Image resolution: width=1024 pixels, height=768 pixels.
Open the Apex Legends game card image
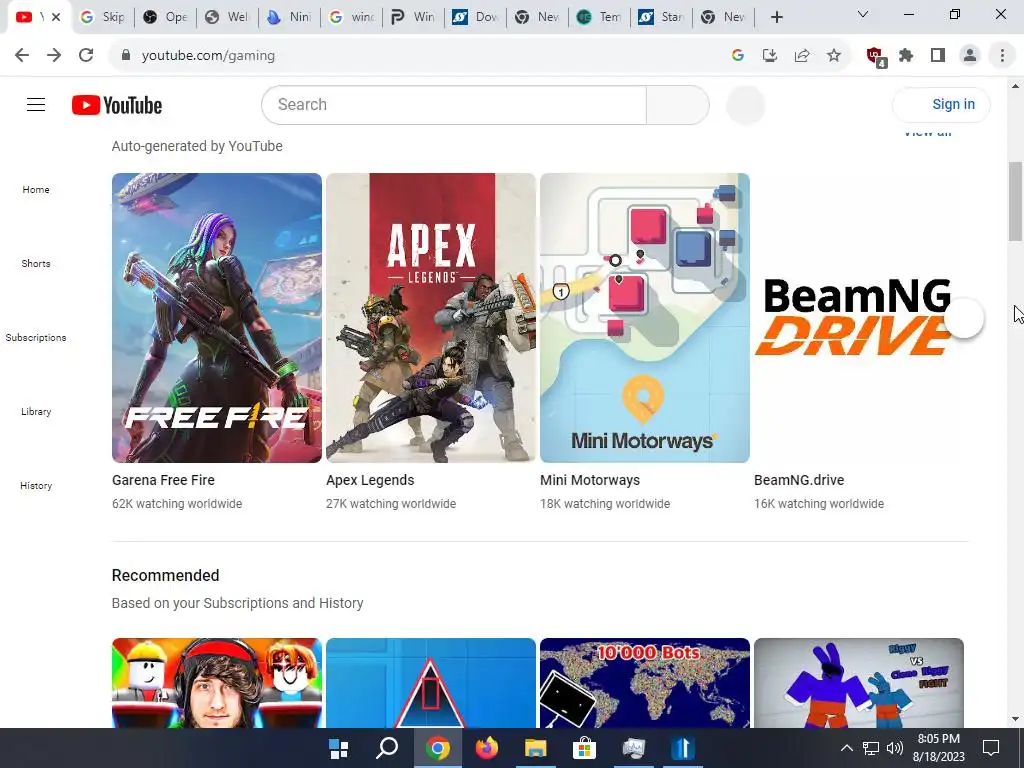coord(431,317)
